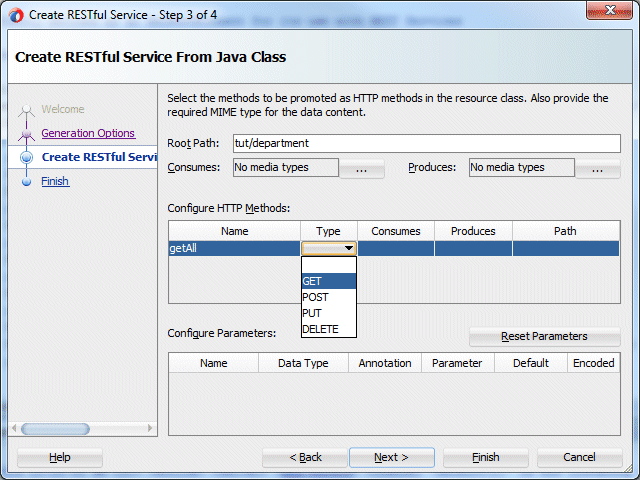Cancel the wizard
Viewport: 640px width, 480px height.
pos(580,457)
